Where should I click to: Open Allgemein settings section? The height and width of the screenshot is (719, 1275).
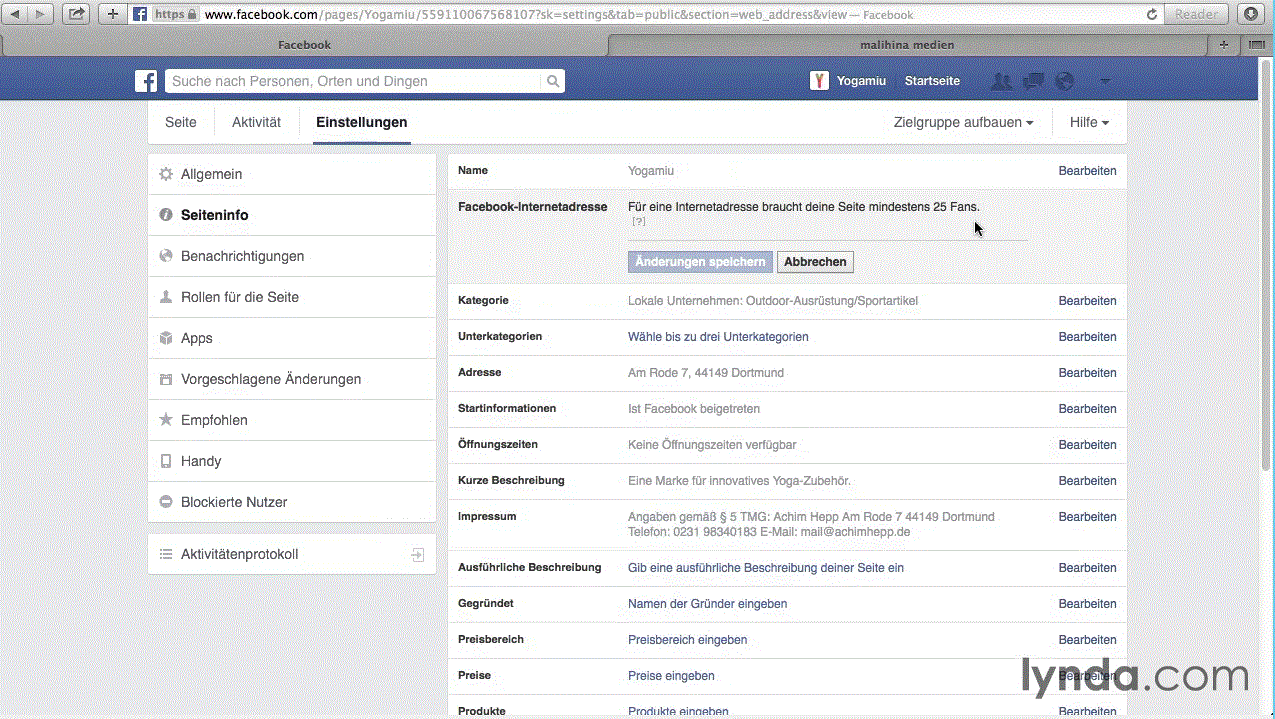(292, 174)
